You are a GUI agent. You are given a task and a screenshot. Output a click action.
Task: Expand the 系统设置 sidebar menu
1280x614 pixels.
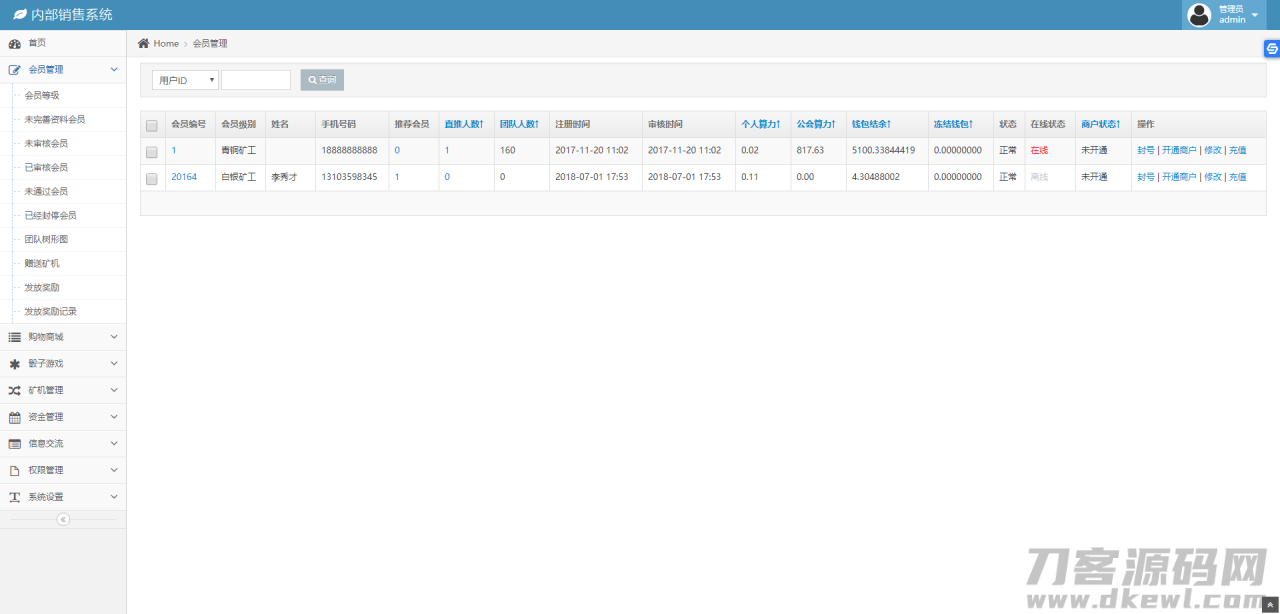coord(63,497)
